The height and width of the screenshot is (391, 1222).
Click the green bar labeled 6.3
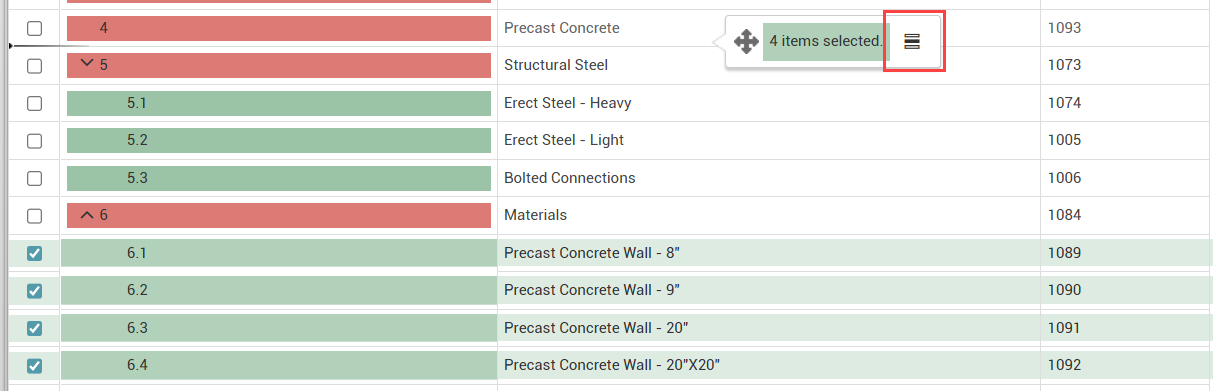click(279, 328)
